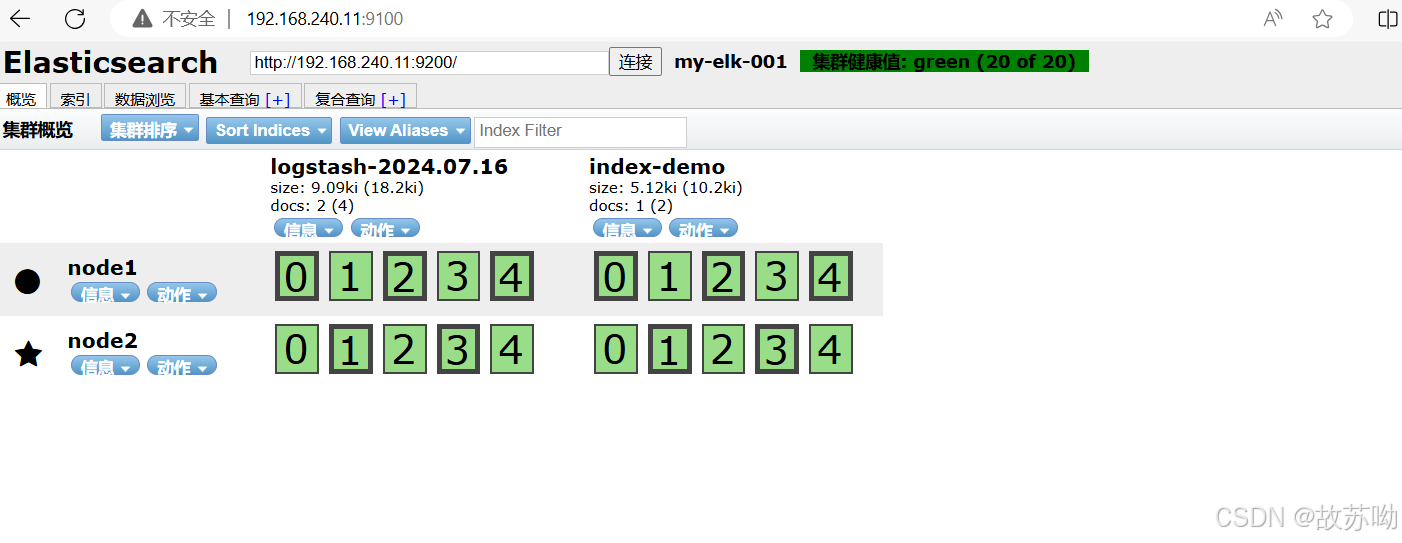Click the browser address bar URL
Screen dimensions: 1402x543
tap(325, 18)
